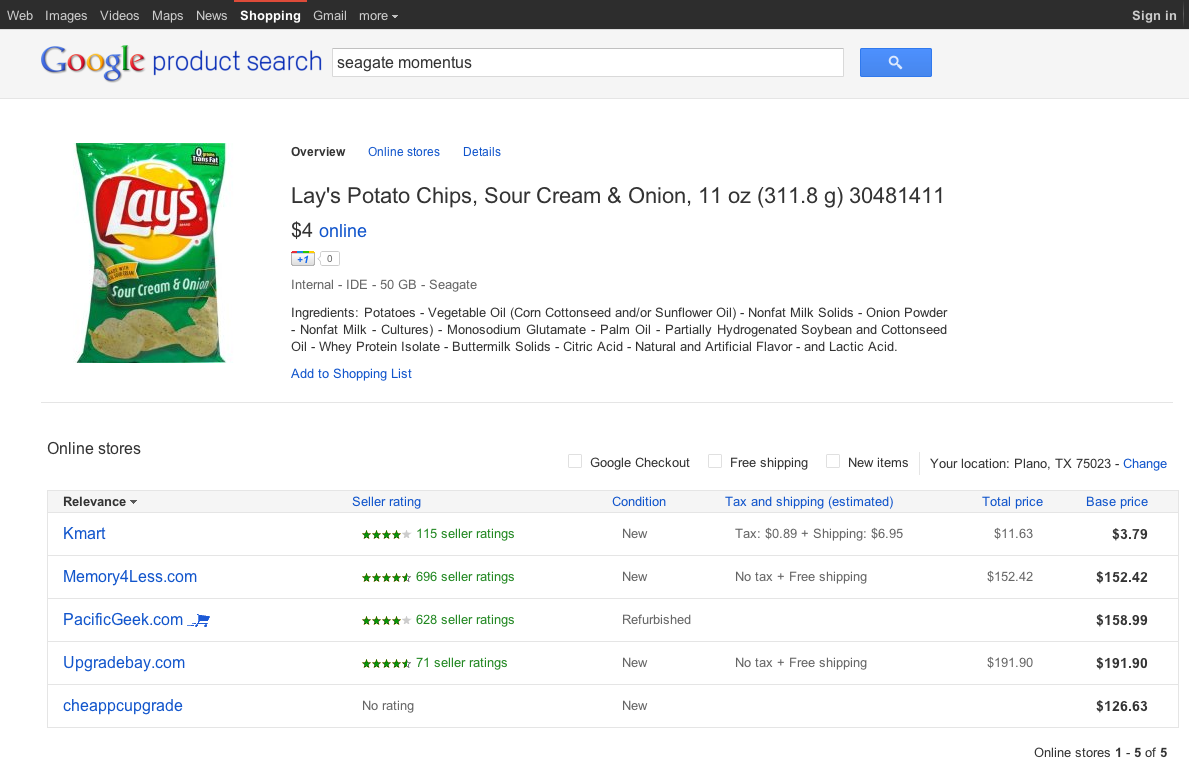
Task: Click the Google +1 button
Action: (303, 259)
